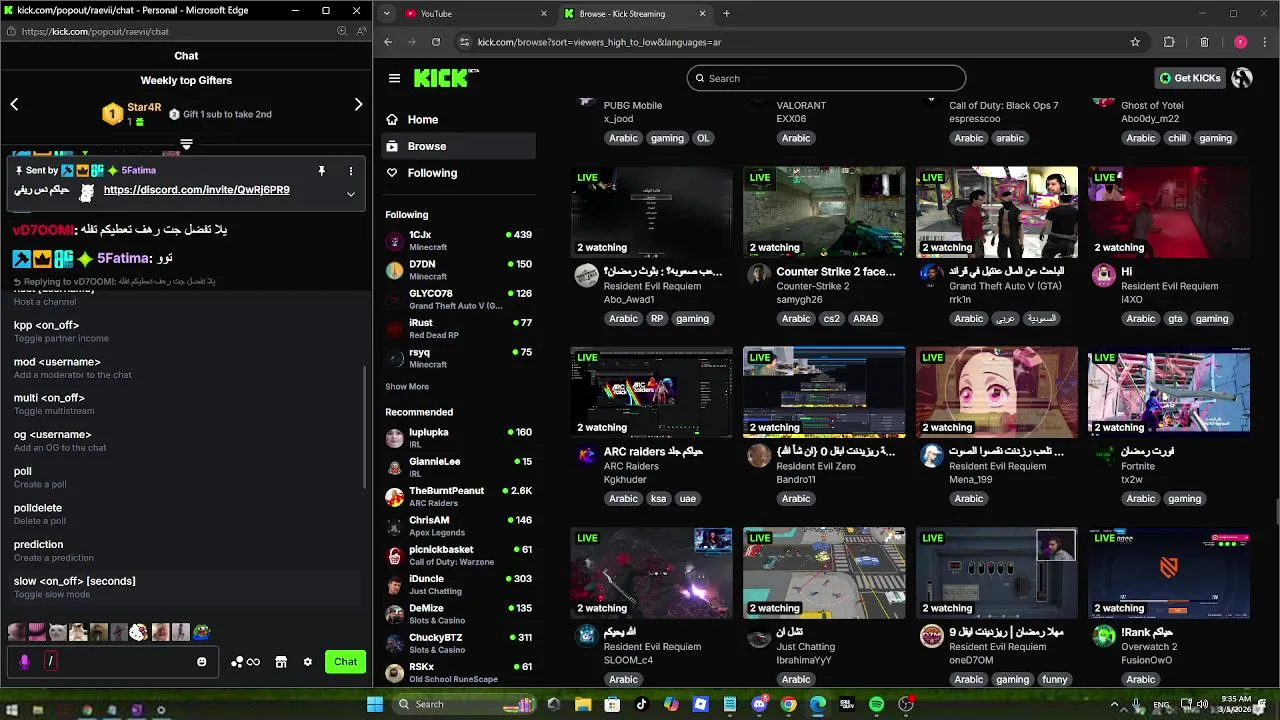Click the read aloud icon in Edge popout
This screenshot has width=1280, height=720.
[x=360, y=31]
